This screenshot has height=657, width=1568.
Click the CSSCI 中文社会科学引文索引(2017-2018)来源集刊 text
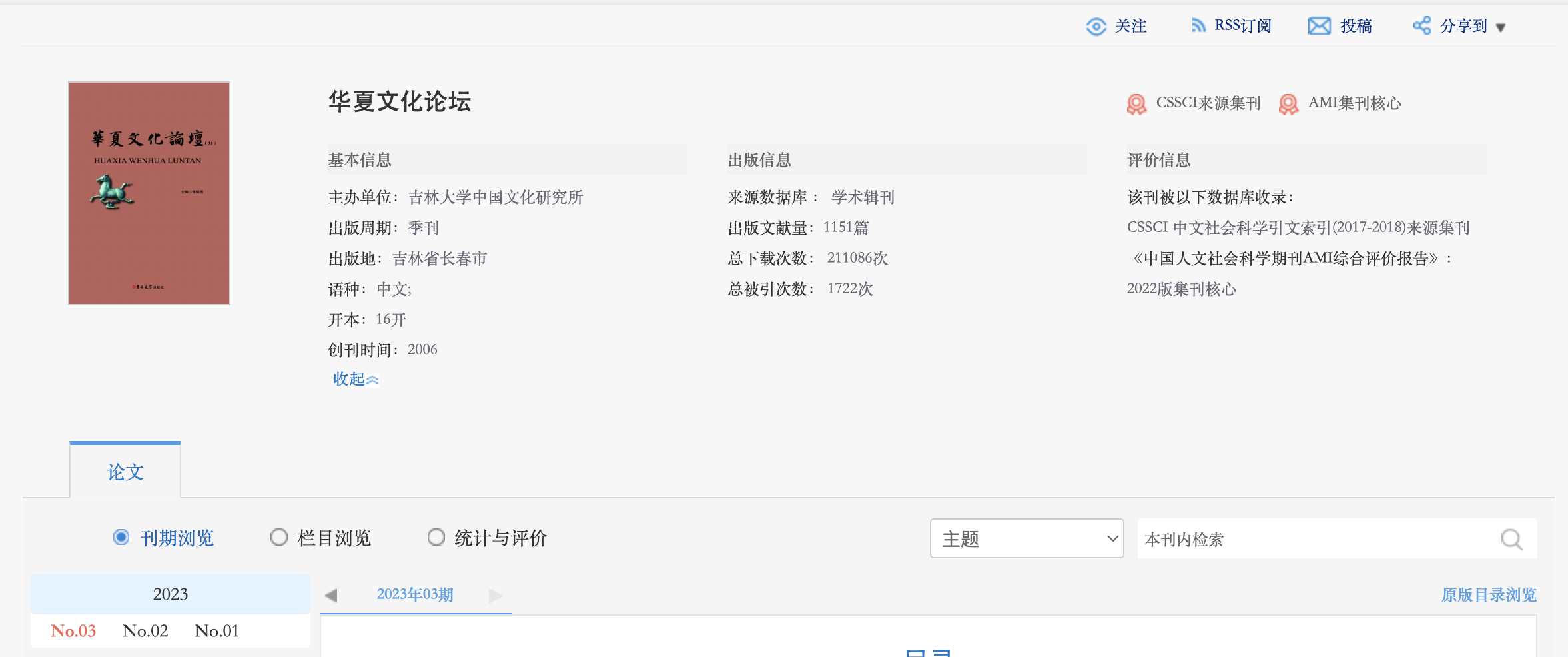[1298, 228]
